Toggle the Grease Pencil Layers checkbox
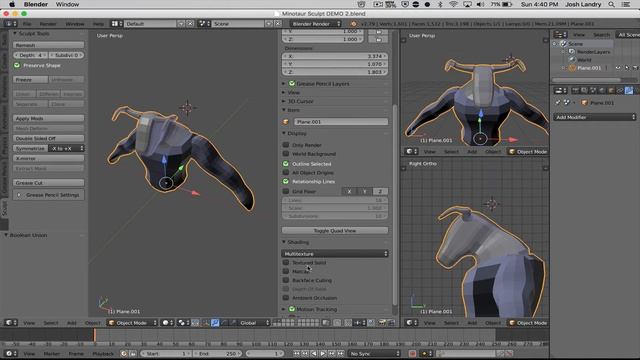 click(x=292, y=83)
